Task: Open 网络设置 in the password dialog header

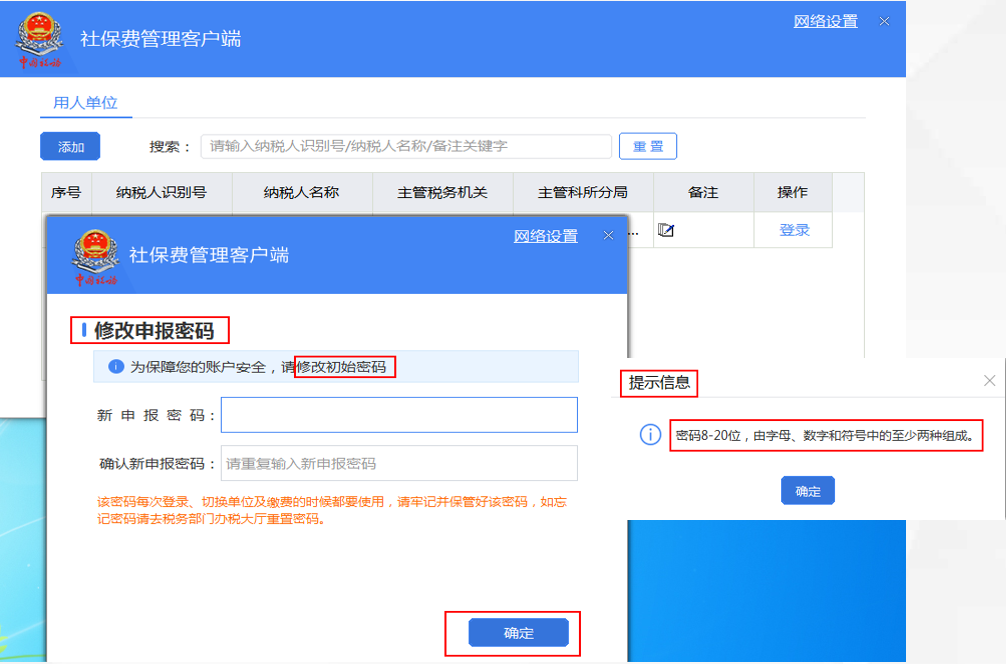Action: (x=545, y=236)
